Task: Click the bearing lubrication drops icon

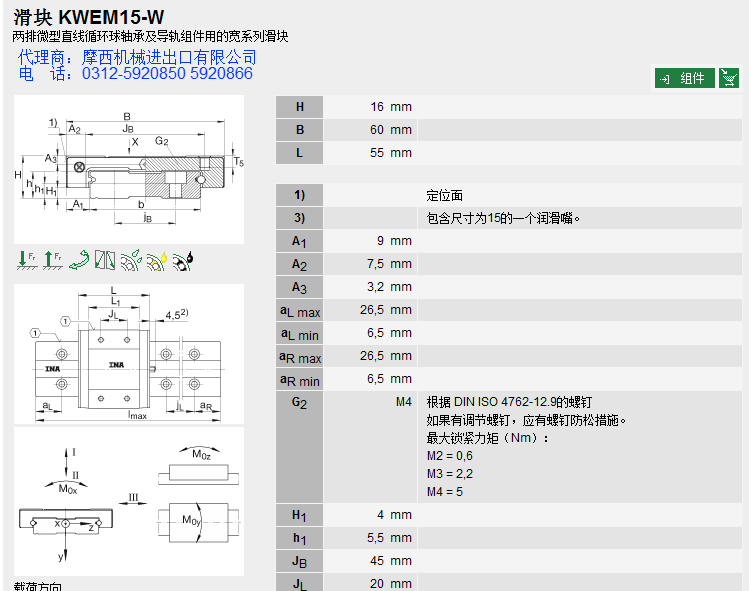Action: (x=131, y=260)
